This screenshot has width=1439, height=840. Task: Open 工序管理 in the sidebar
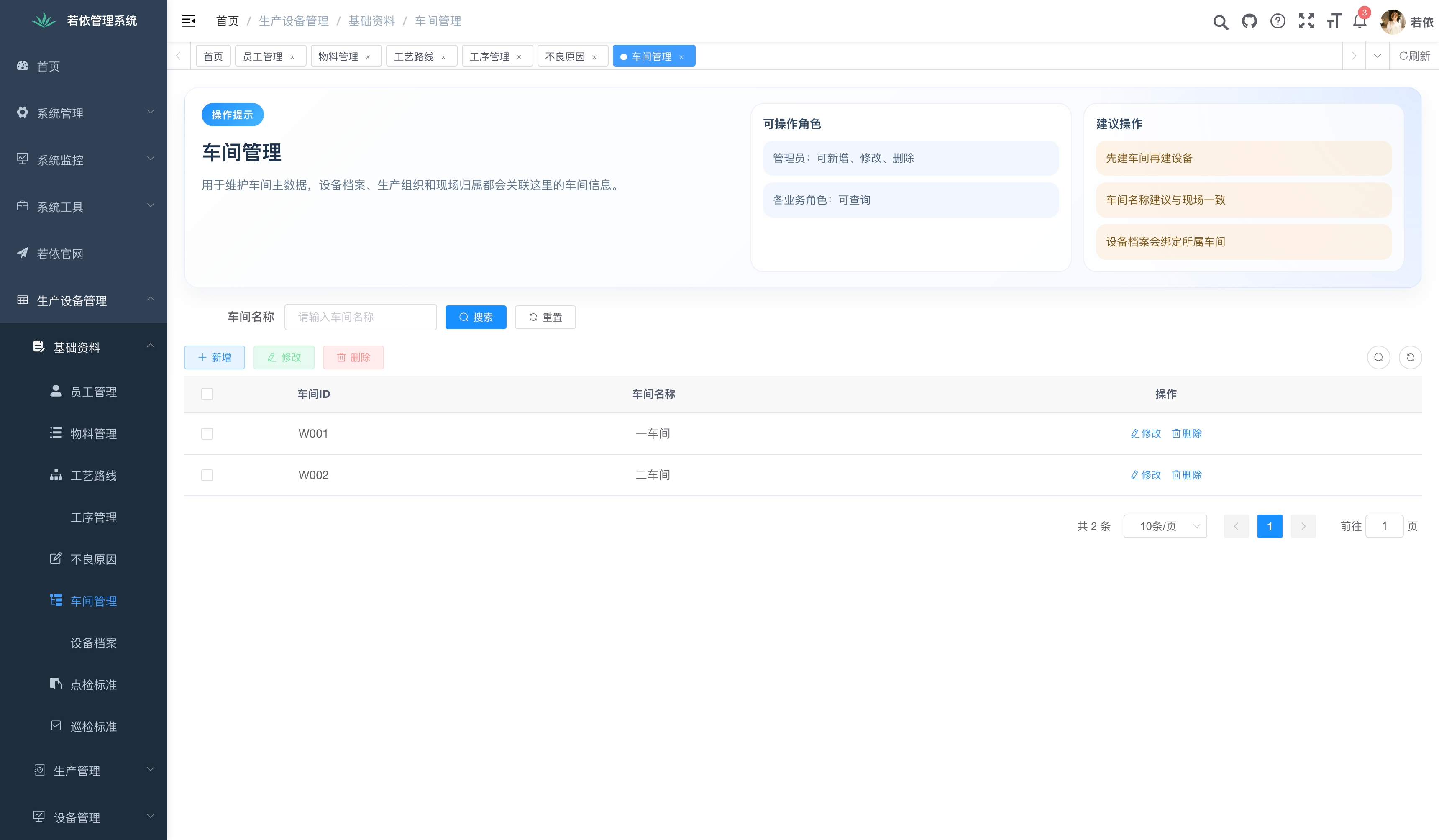point(83,517)
